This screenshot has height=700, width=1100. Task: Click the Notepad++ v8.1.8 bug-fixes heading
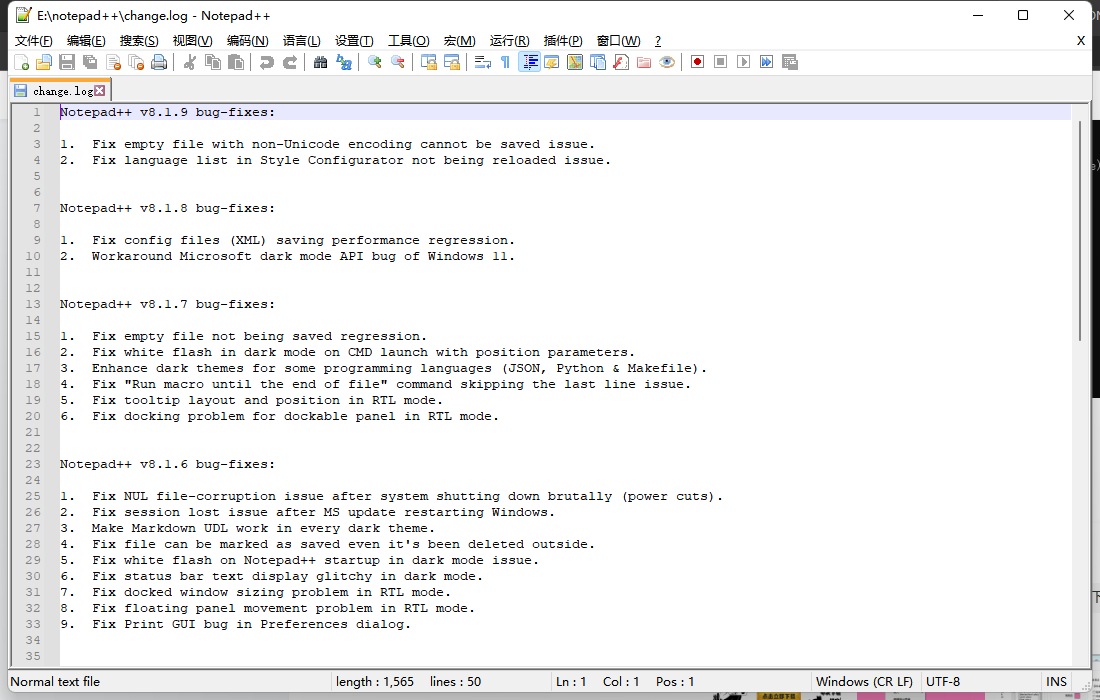point(167,208)
